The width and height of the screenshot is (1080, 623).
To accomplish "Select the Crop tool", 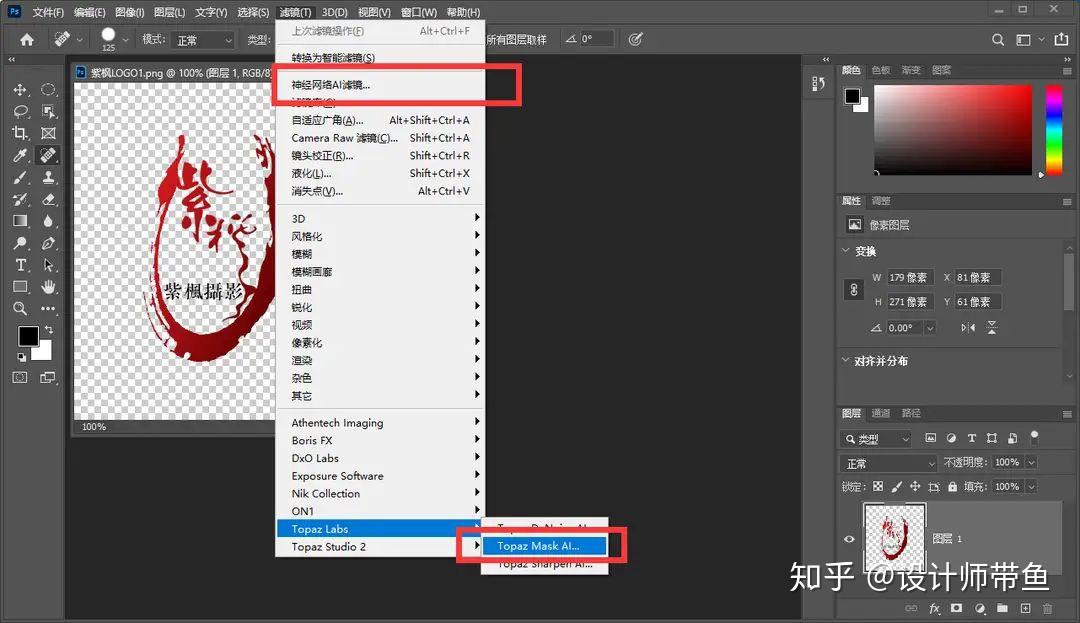I will click(20, 131).
